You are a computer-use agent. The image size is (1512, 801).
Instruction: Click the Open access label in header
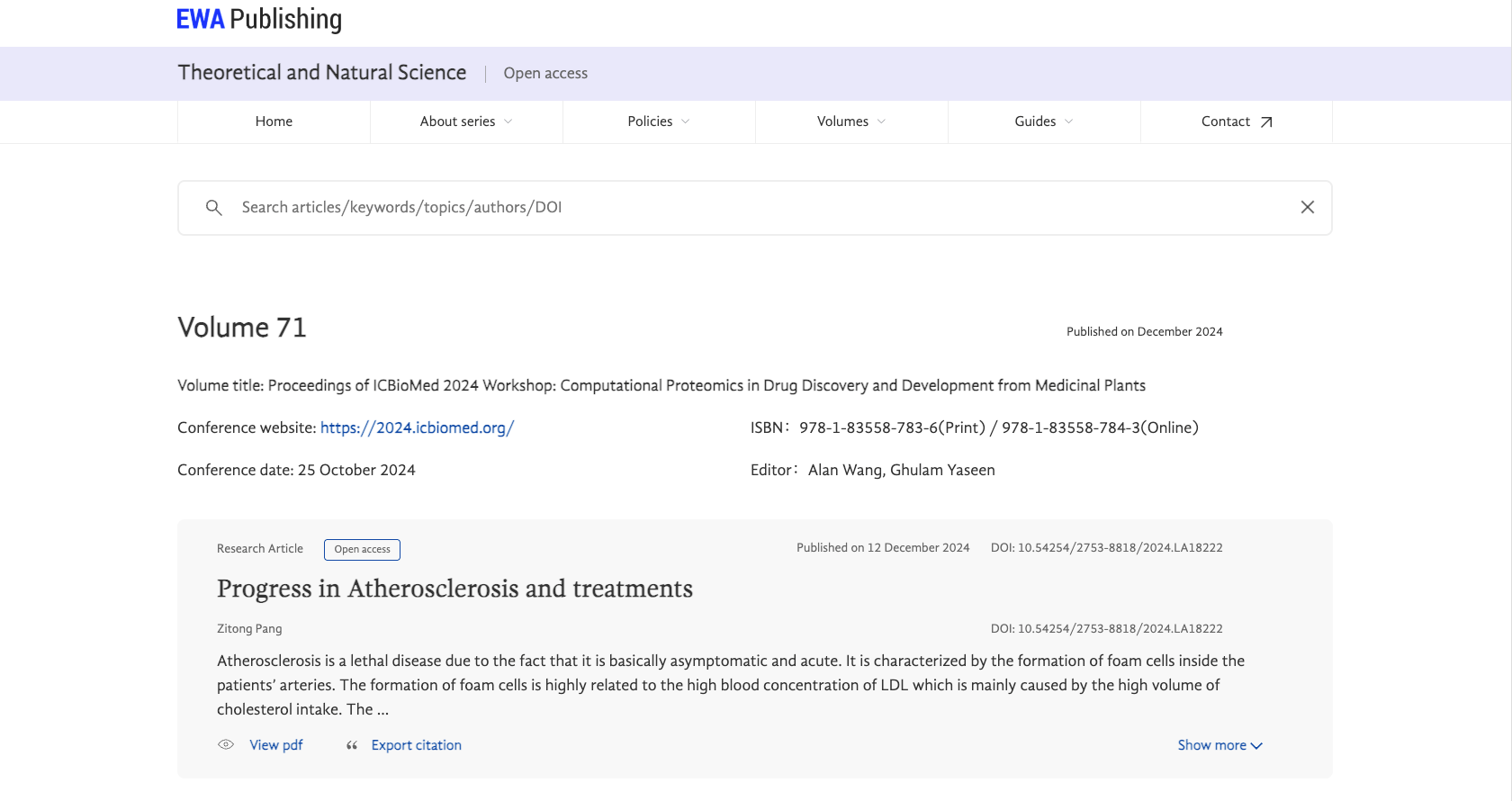click(x=545, y=74)
